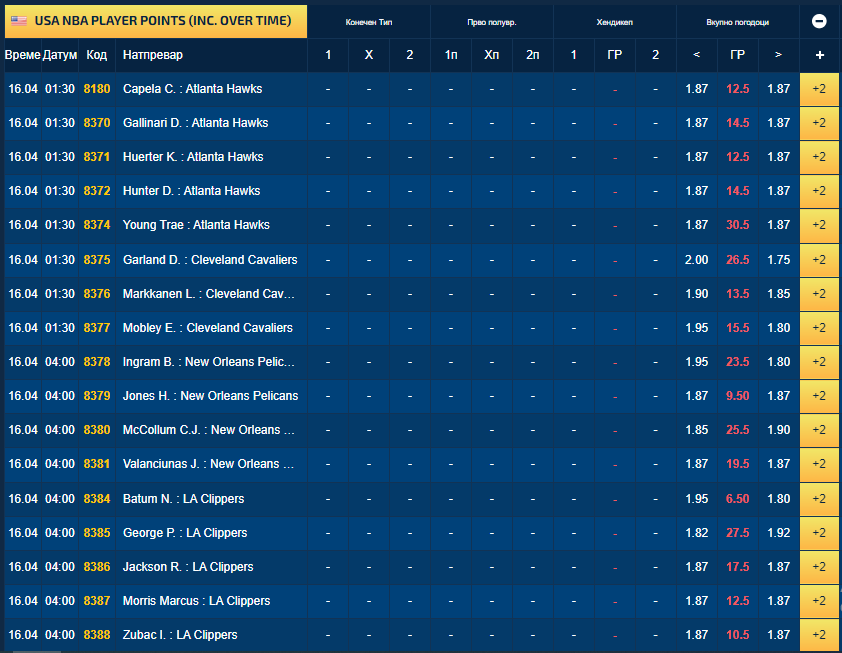842x653 pixels.
Task: Show +2 markets for Mobley E.
Action: click(x=819, y=328)
